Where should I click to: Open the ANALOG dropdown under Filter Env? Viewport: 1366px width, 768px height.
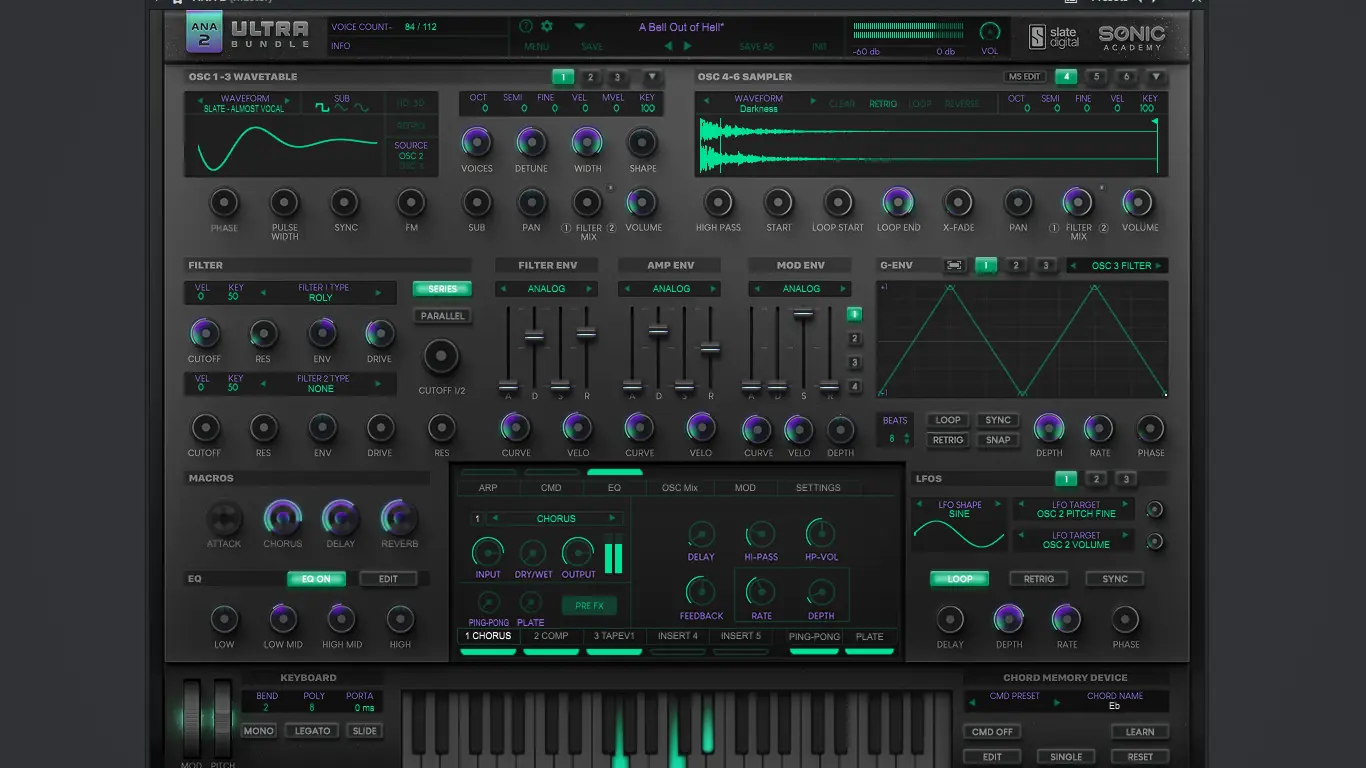click(546, 288)
